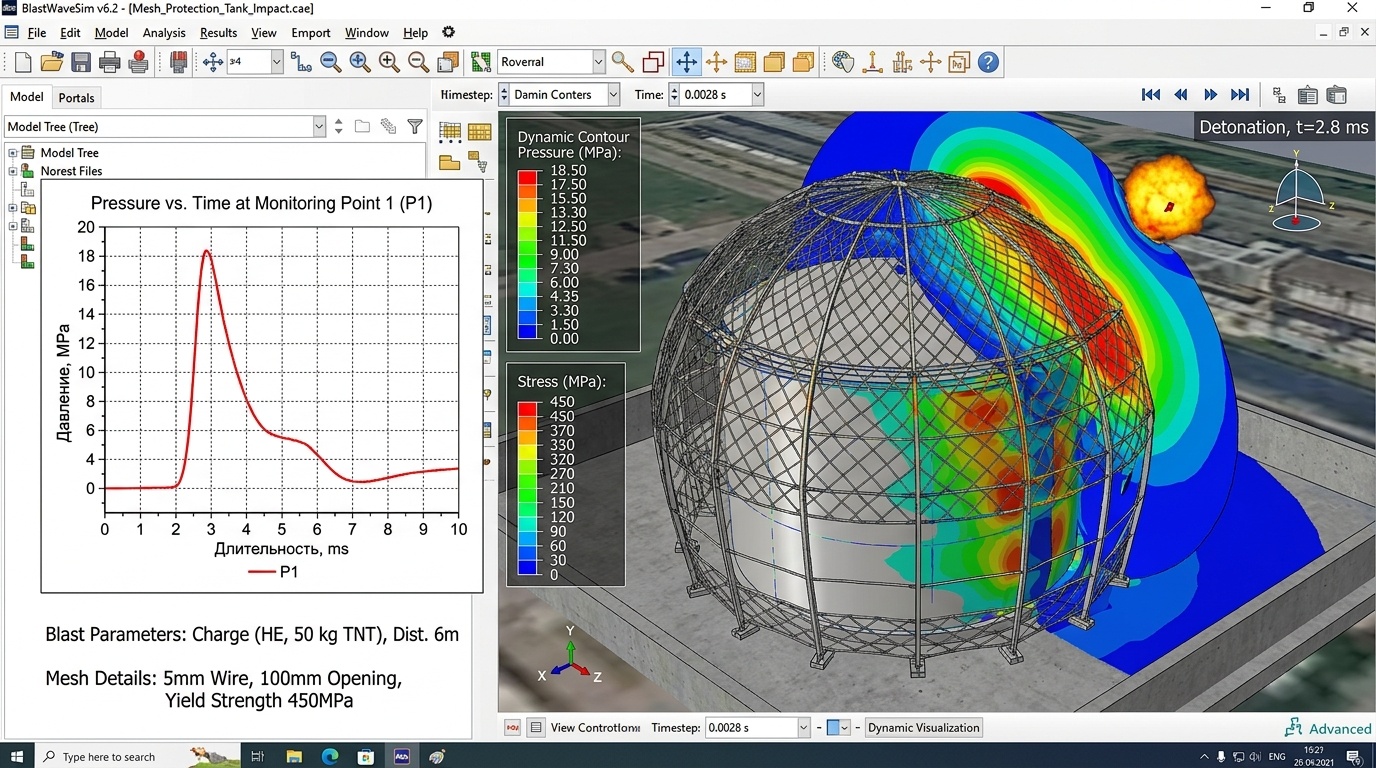Open the bottom Timestep 0.0028 s dropdown
Screen dimensions: 1376x768
click(803, 728)
